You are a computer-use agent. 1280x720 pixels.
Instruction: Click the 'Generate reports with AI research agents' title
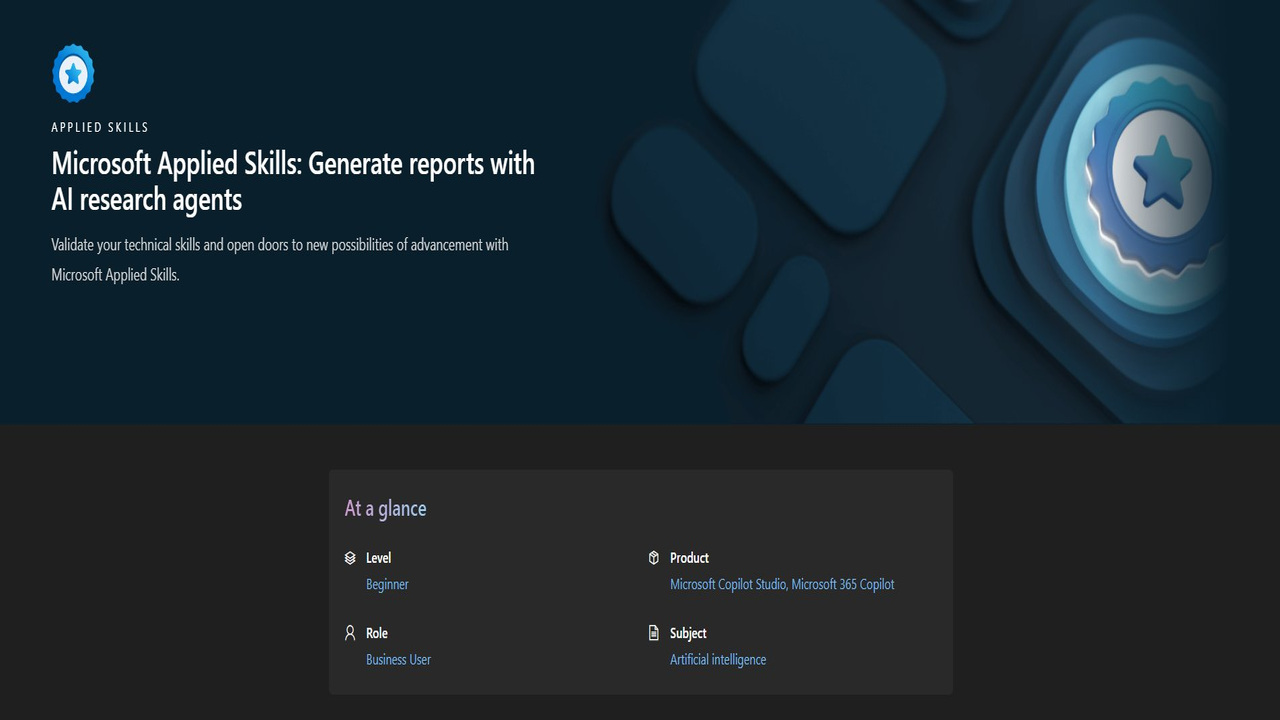[x=293, y=181]
